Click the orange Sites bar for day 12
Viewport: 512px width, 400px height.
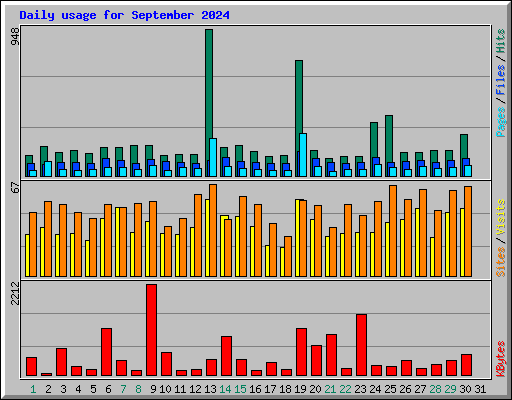pyautogui.click(x=198, y=235)
